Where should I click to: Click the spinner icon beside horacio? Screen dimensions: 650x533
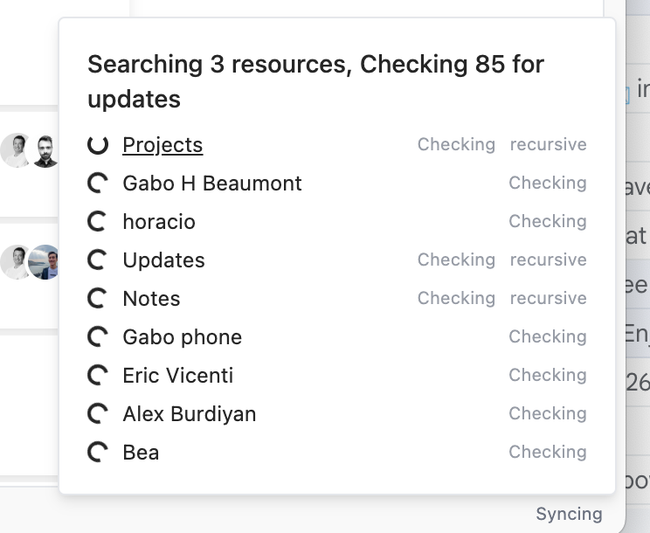coord(97,222)
